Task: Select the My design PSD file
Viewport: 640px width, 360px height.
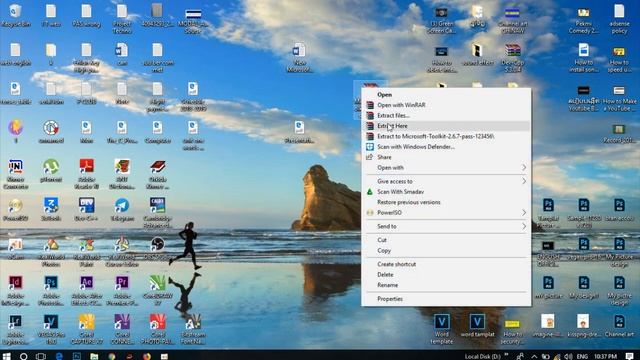Action: [584, 287]
